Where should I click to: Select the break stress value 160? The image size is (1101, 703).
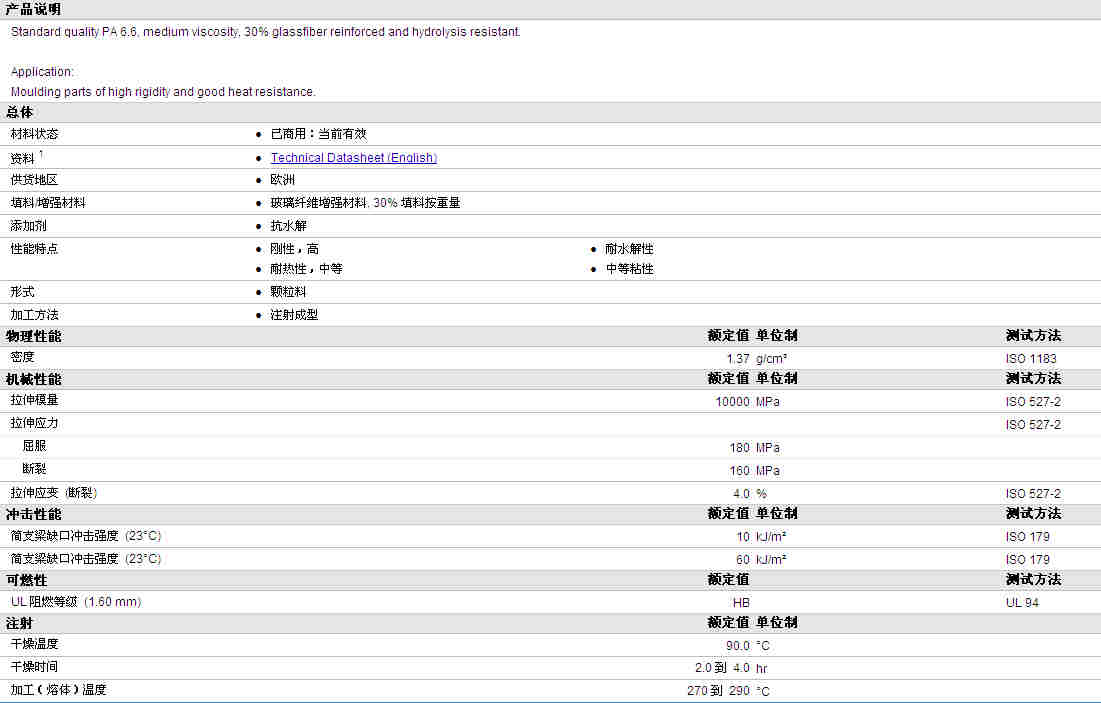pyautogui.click(x=740, y=471)
